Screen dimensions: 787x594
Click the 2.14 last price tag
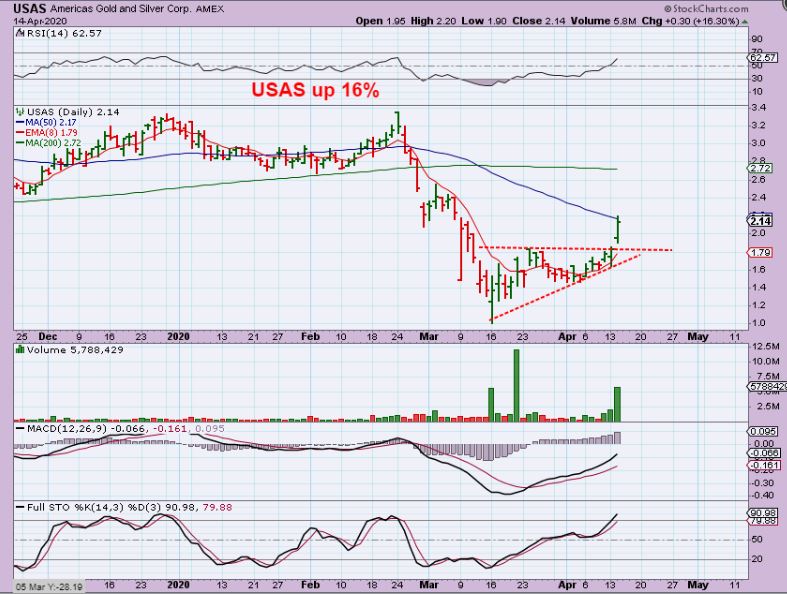coord(759,220)
